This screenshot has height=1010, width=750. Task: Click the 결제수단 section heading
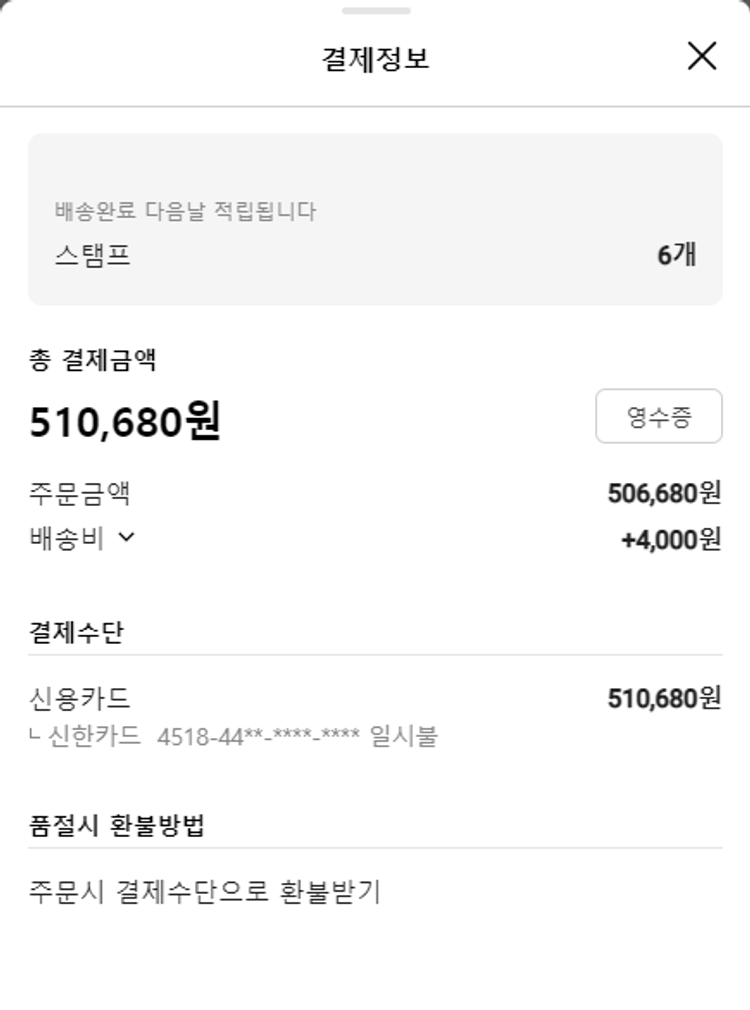[76, 632]
